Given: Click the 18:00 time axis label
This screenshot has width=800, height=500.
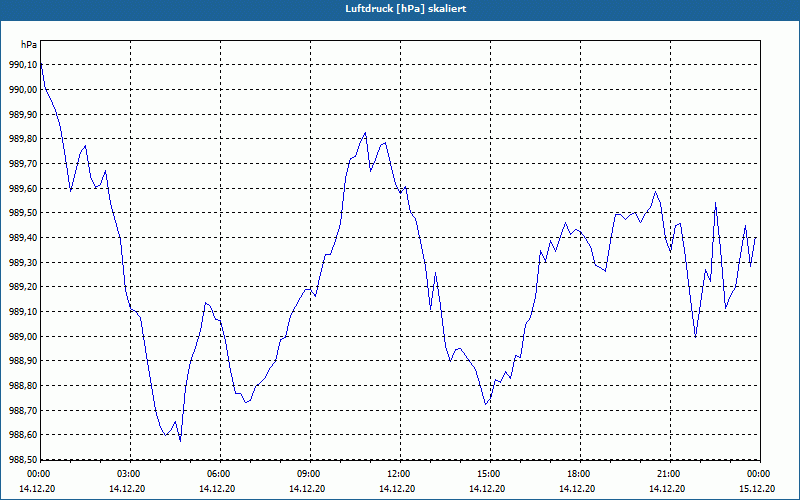Looking at the screenshot, I should coord(580,474).
